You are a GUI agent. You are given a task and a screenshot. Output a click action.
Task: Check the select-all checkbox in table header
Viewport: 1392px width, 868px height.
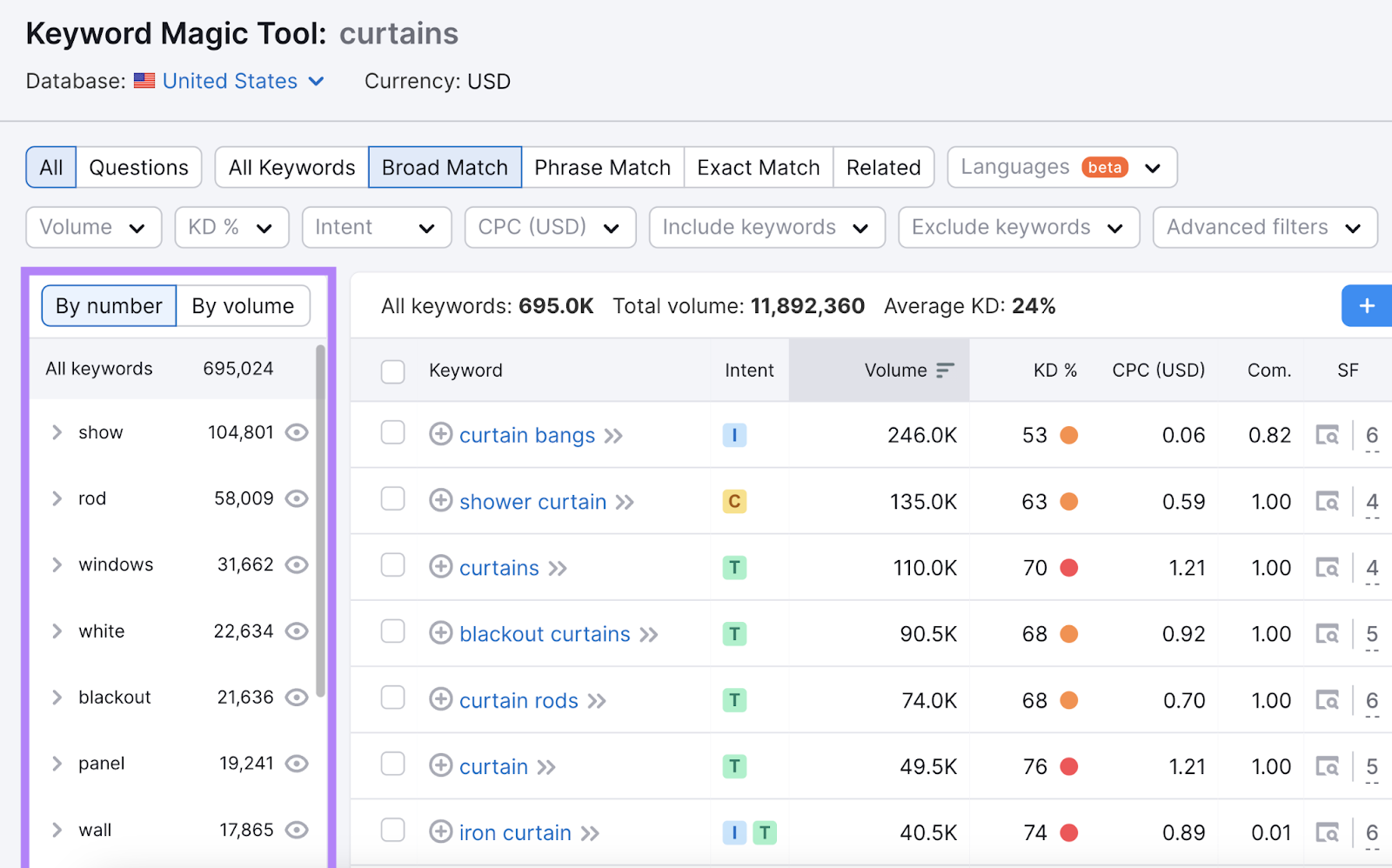[393, 371]
